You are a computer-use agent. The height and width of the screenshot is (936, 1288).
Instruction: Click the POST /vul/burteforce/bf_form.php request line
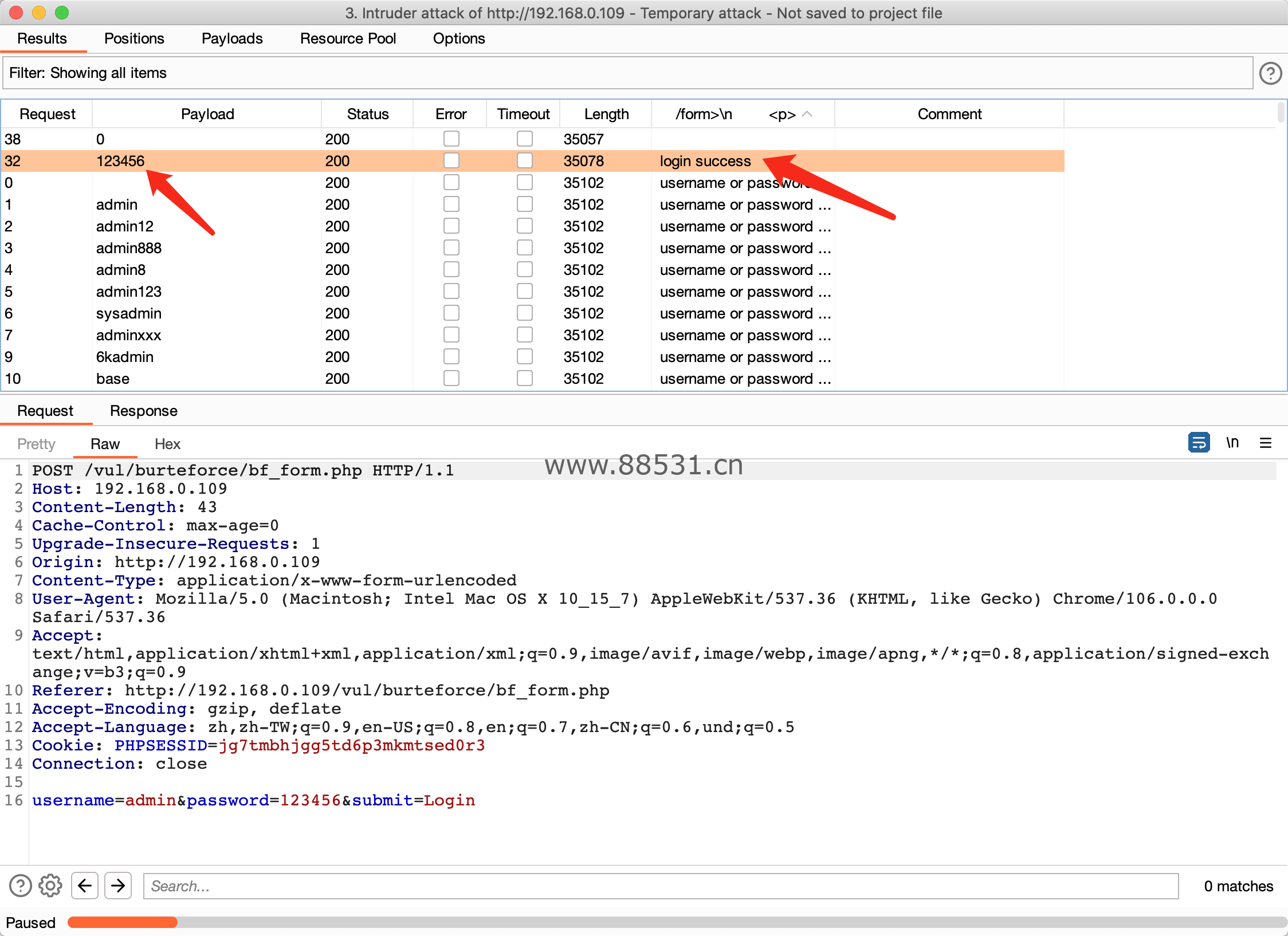coord(243,470)
